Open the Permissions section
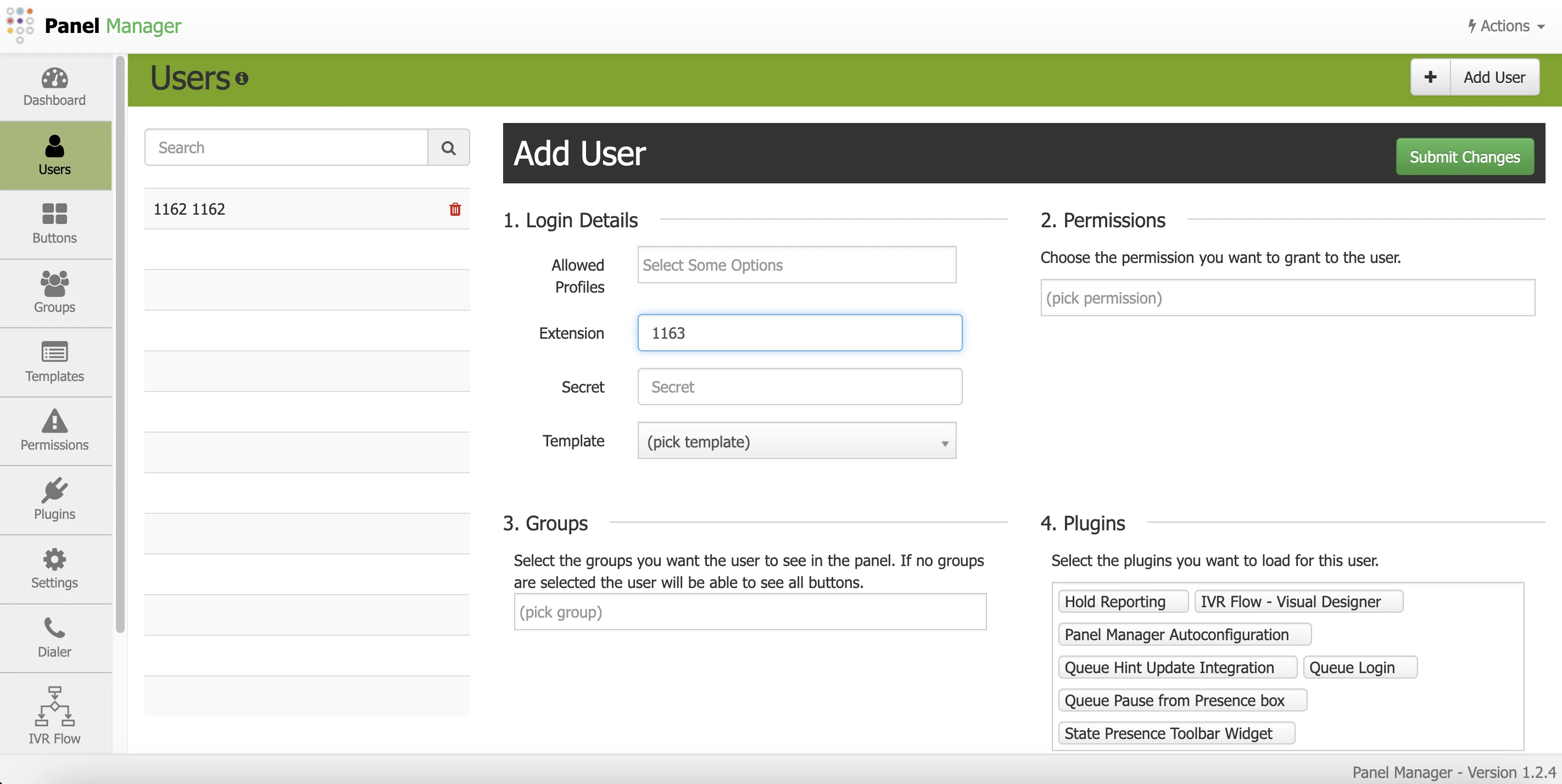This screenshot has width=1562, height=784. point(54,430)
